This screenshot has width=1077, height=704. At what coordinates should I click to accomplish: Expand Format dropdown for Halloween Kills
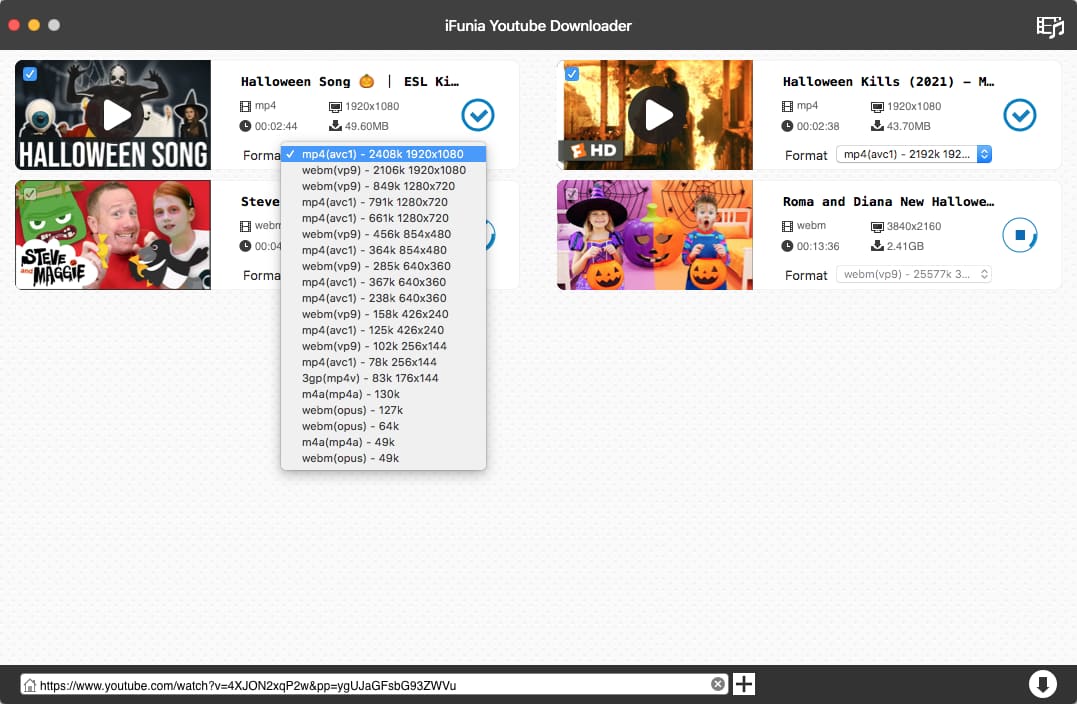coord(913,154)
